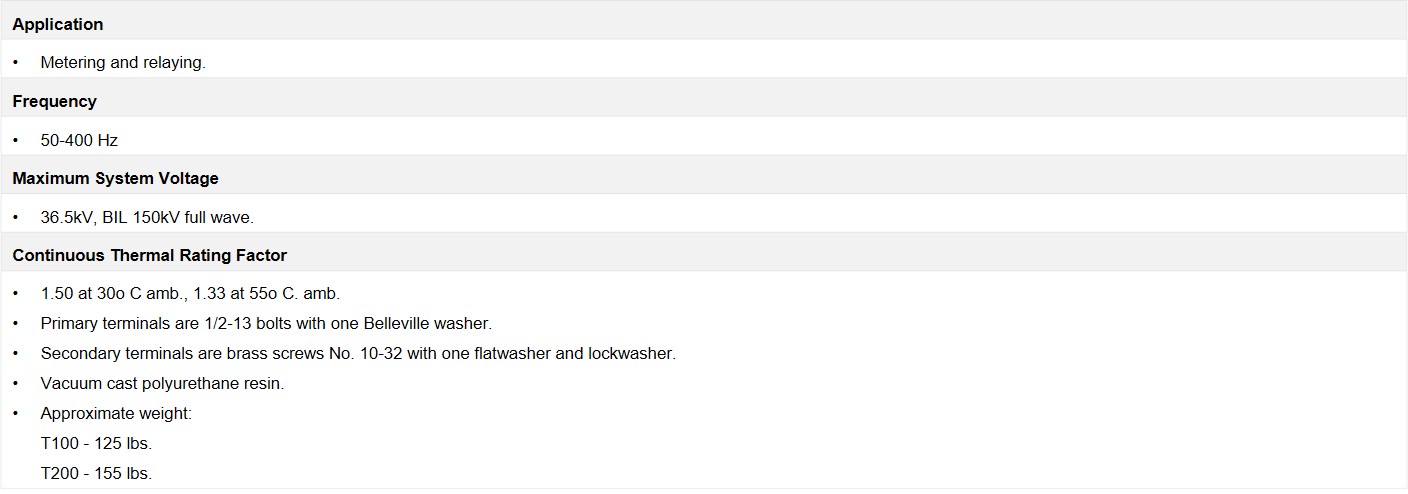Click the Vacuum cast polyurethane resin line

(x=162, y=384)
